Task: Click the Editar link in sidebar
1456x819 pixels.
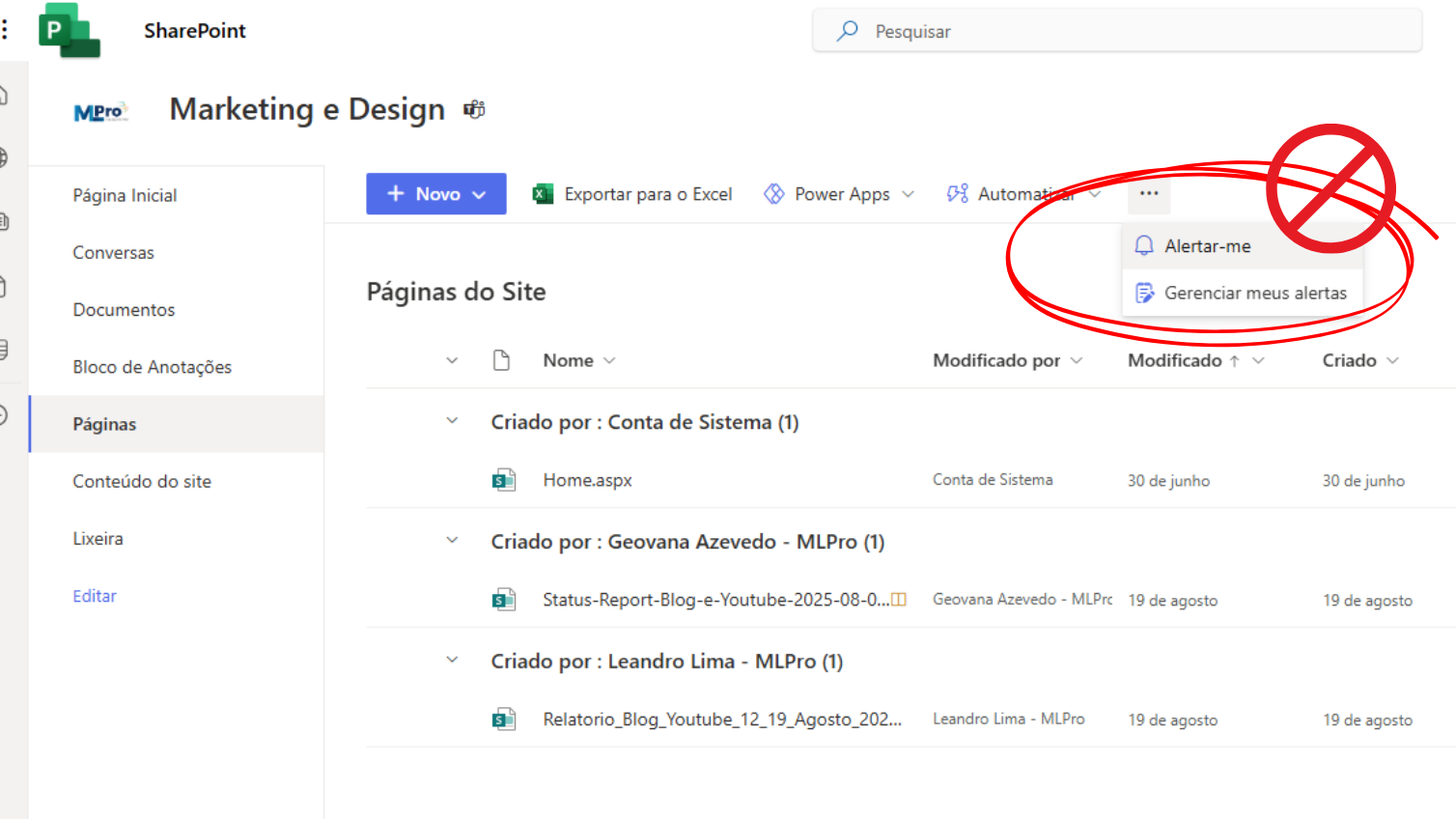Action: coord(95,596)
